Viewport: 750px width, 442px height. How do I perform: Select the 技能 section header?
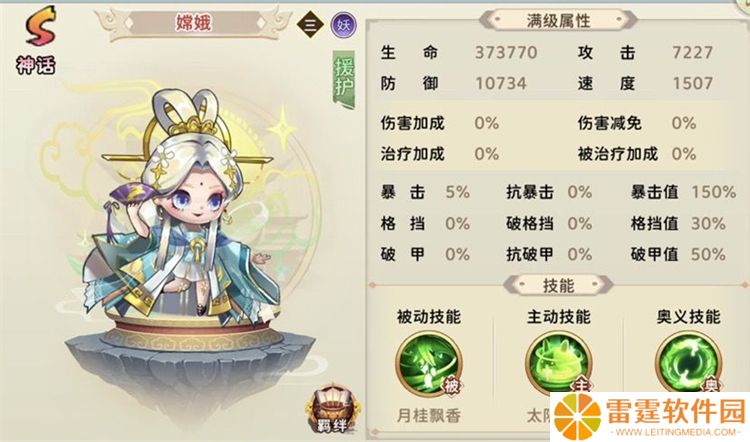click(558, 286)
